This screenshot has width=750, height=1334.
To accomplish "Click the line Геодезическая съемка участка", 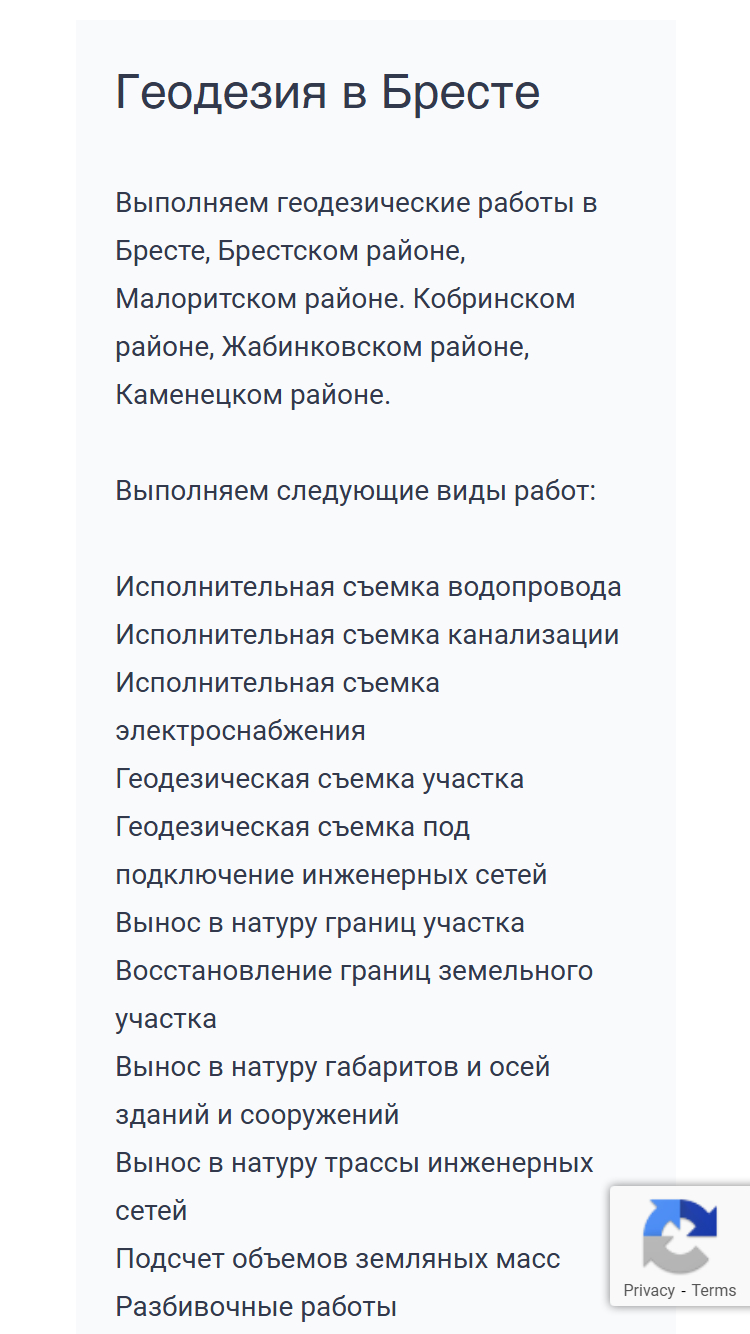I will tap(319, 779).
